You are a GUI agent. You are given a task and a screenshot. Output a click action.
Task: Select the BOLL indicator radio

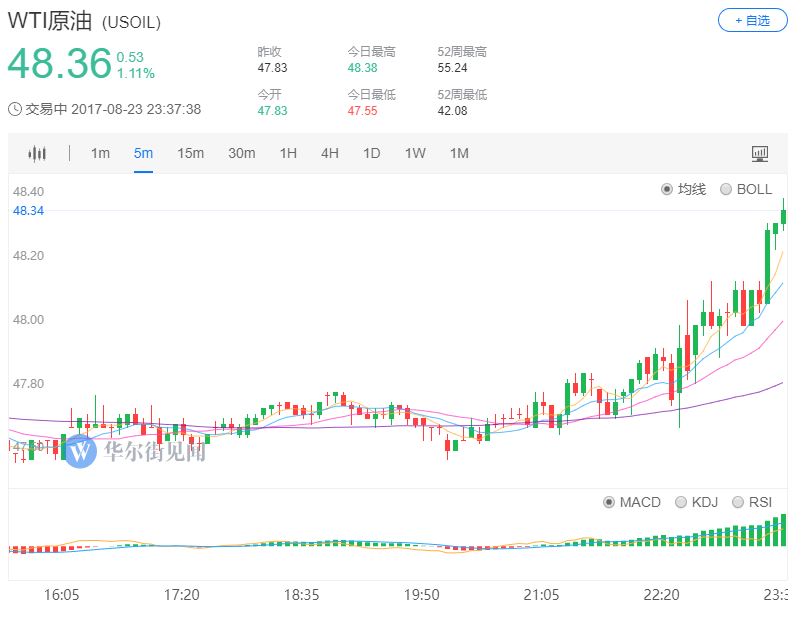(725, 189)
